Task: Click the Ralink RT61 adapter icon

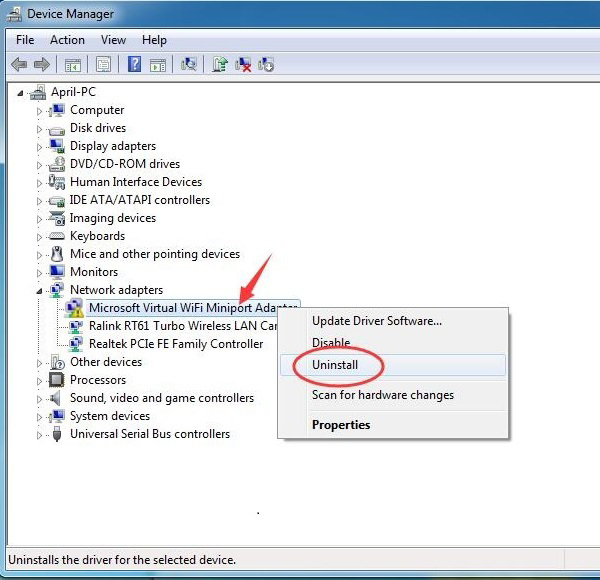Action: click(76, 326)
